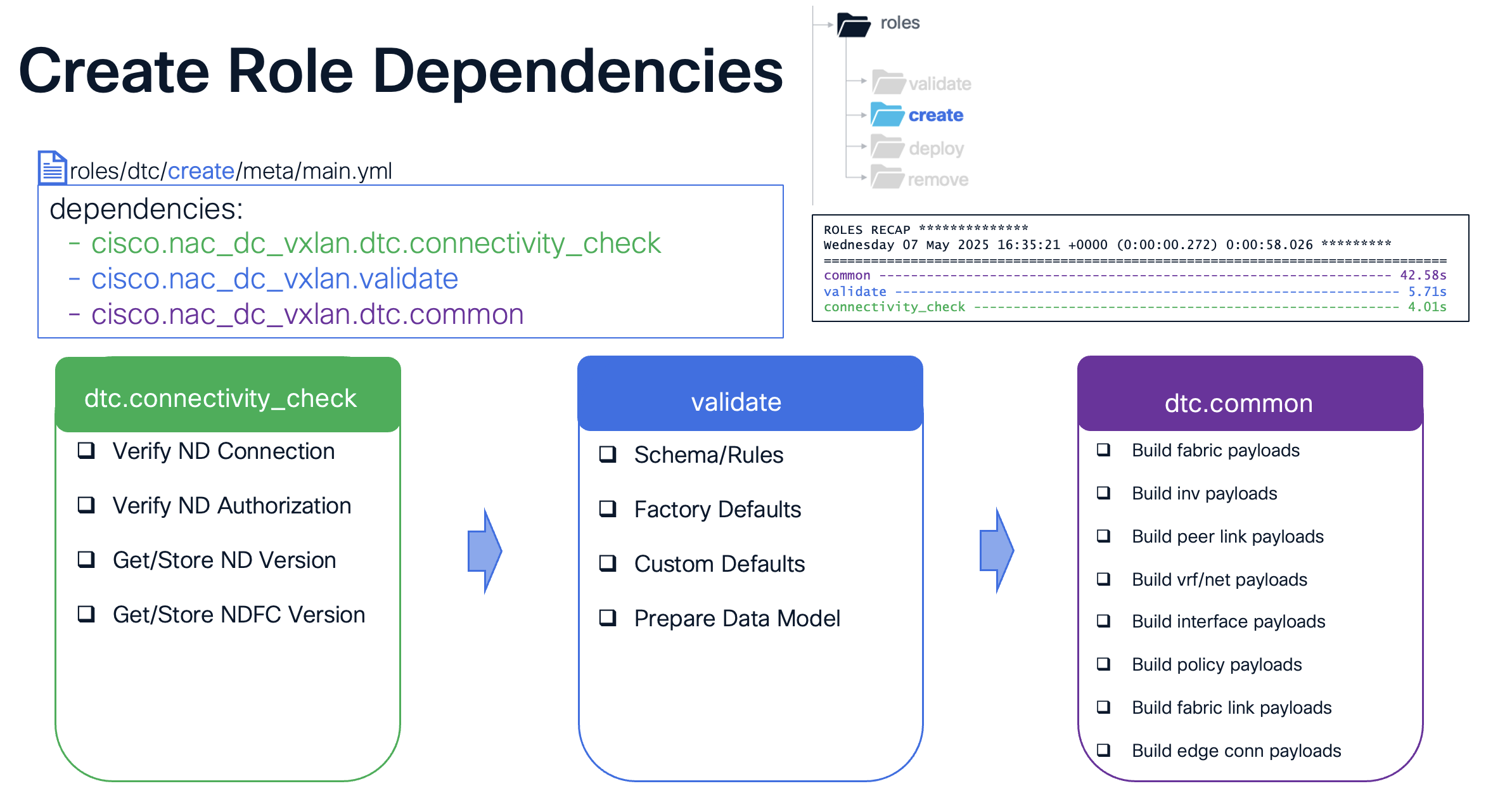The height and width of the screenshot is (786, 1512).
Task: Click the blue validate card header
Action: pos(750,393)
